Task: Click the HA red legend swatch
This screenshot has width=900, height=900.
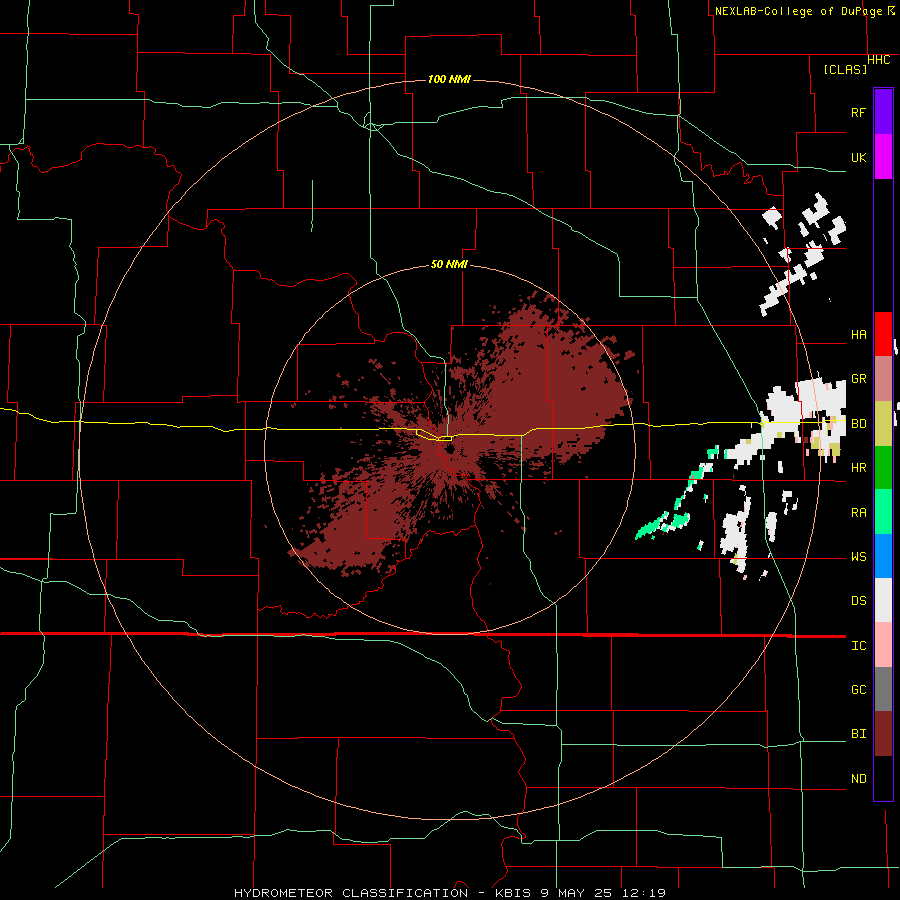Action: point(883,334)
